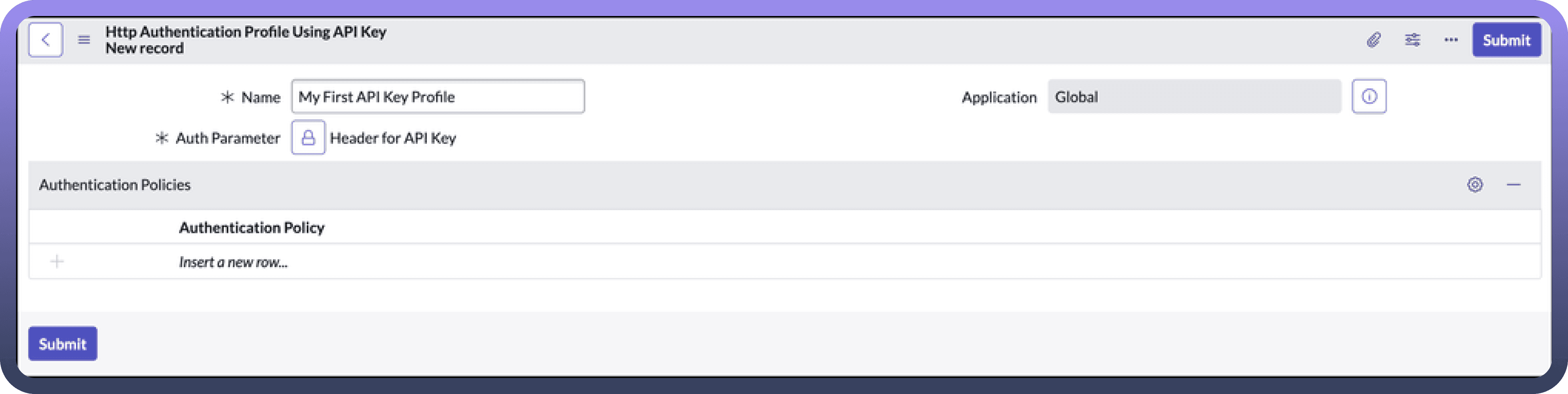Open the personalize form sliders icon

[x=1412, y=40]
